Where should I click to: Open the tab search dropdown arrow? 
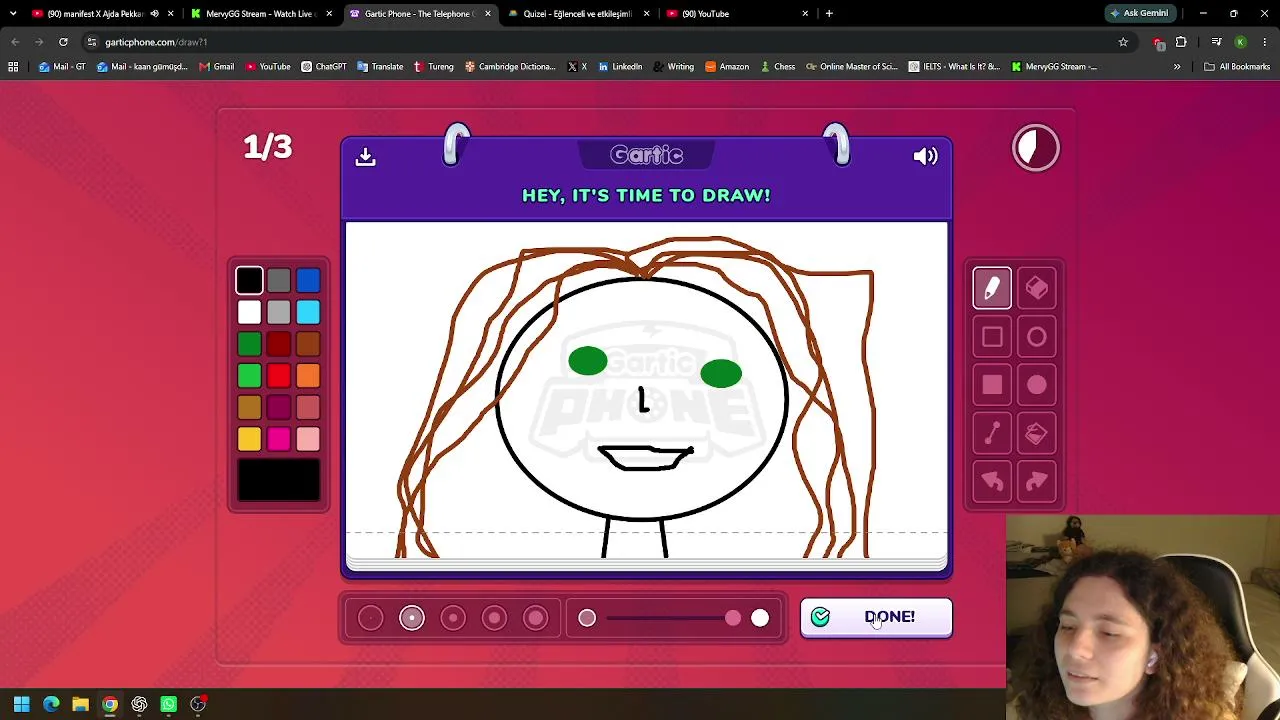pyautogui.click(x=13, y=14)
